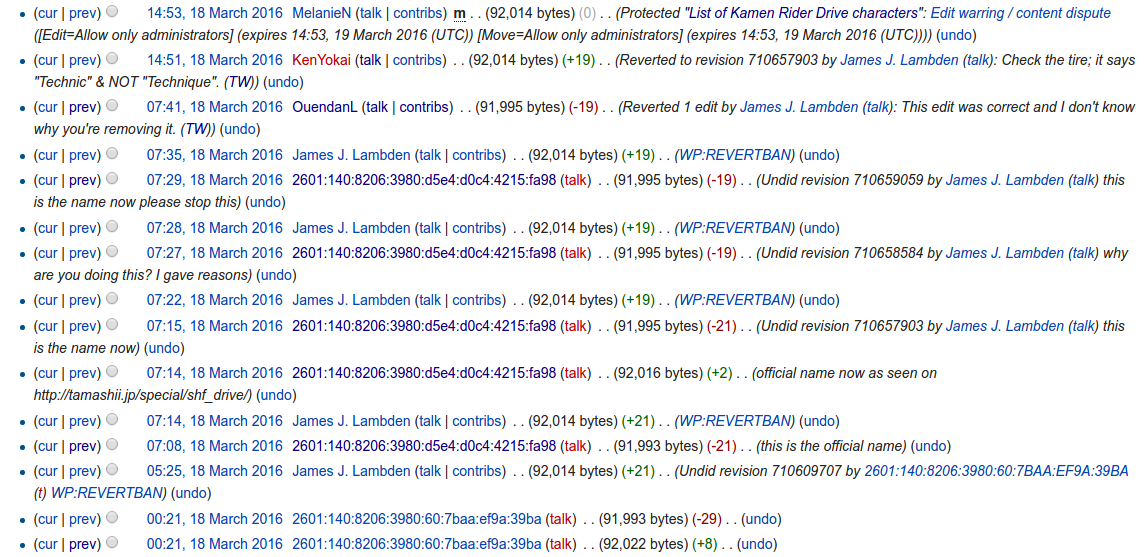Click cur for the 07:08 revision

pyautogui.click(x=48, y=446)
